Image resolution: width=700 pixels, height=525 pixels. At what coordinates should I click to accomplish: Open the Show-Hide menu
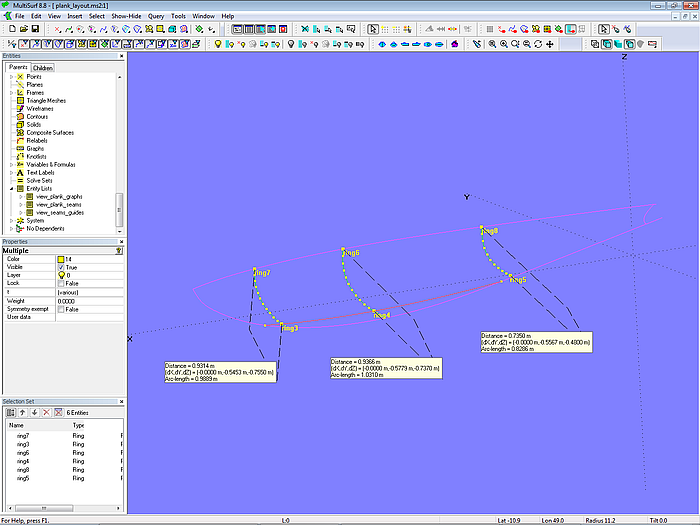coord(126,17)
